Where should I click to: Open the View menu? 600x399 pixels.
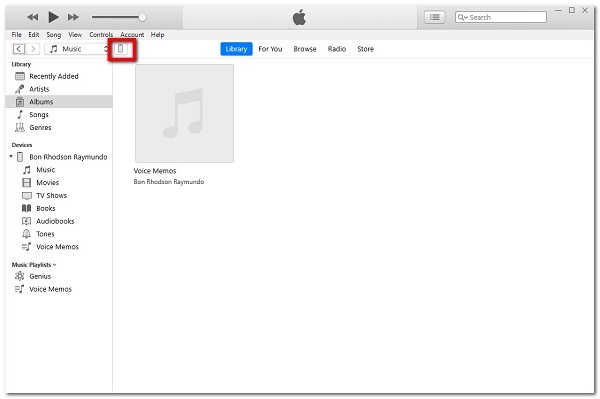[75, 35]
